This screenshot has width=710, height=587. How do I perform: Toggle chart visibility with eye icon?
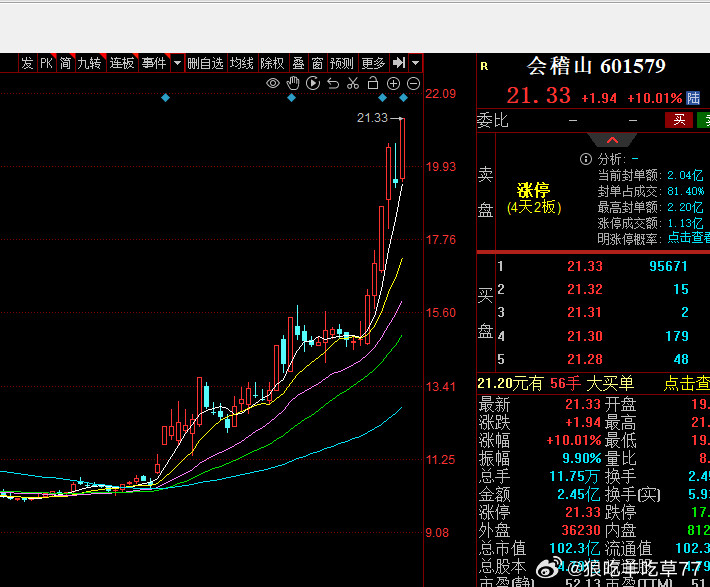[x=273, y=83]
